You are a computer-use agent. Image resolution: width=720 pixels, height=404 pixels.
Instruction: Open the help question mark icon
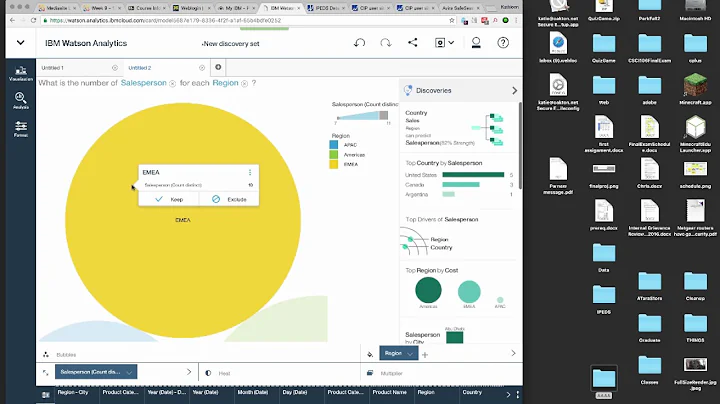[x=503, y=43]
